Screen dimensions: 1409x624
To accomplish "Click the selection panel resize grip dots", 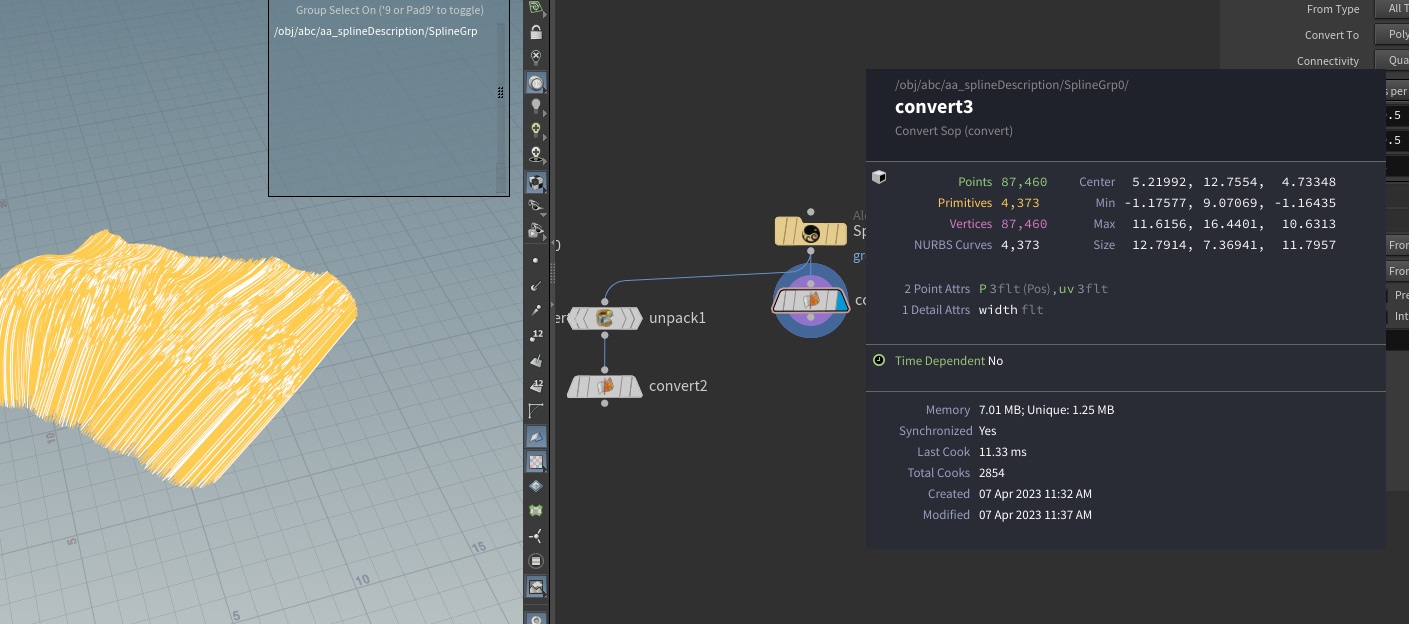I will [x=500, y=92].
